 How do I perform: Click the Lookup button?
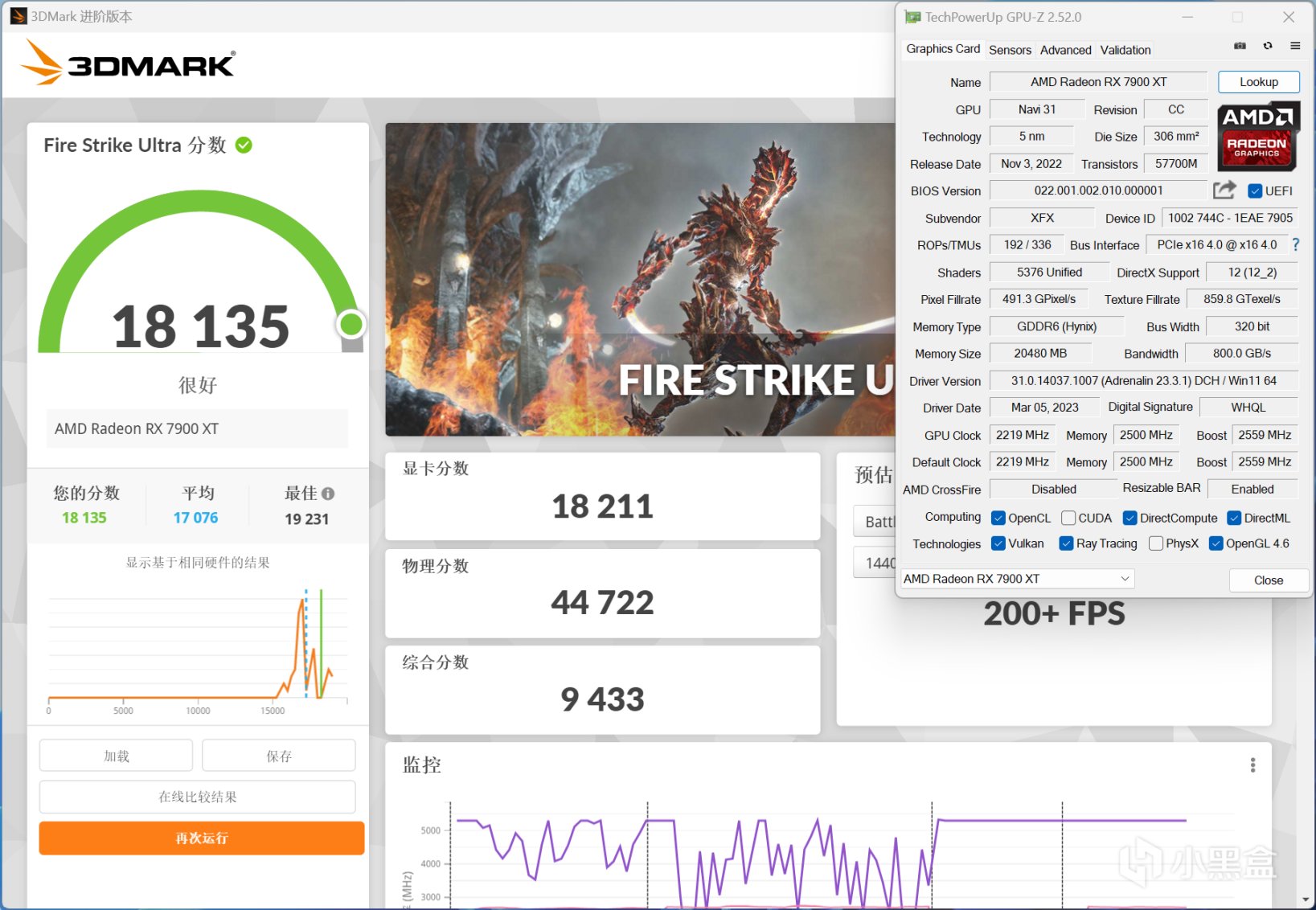tap(1258, 82)
